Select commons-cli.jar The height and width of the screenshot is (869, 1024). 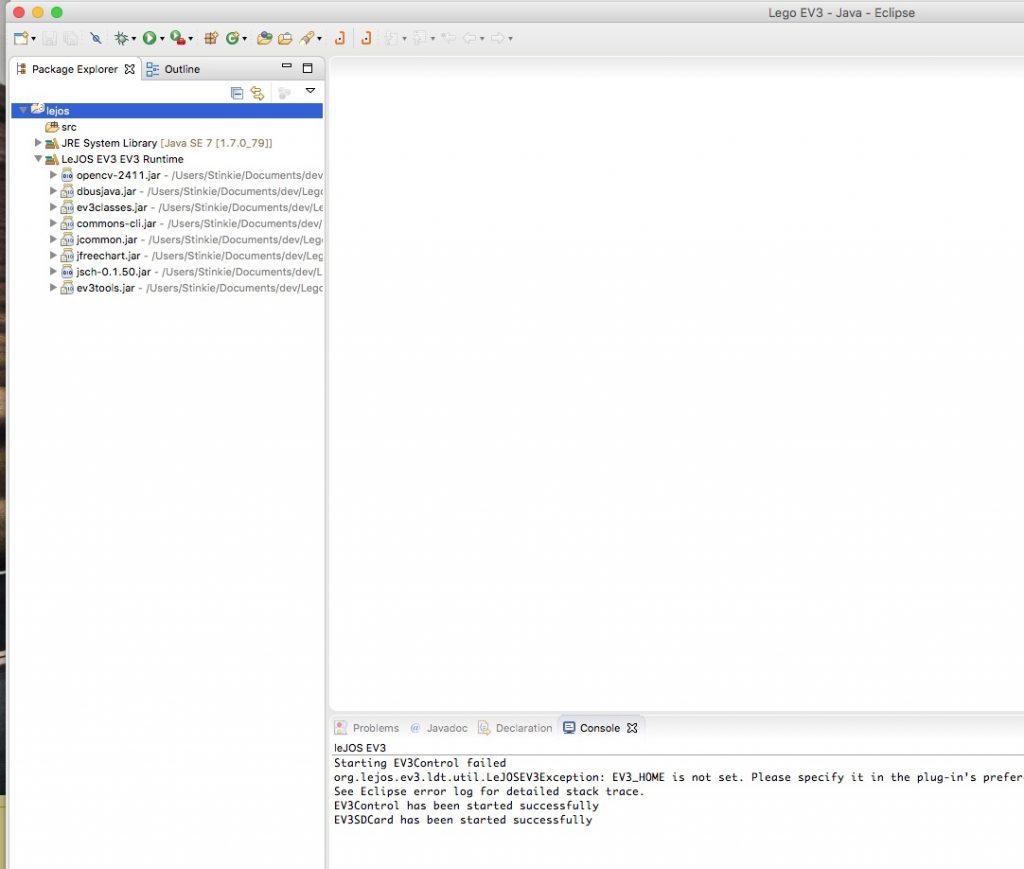116,223
